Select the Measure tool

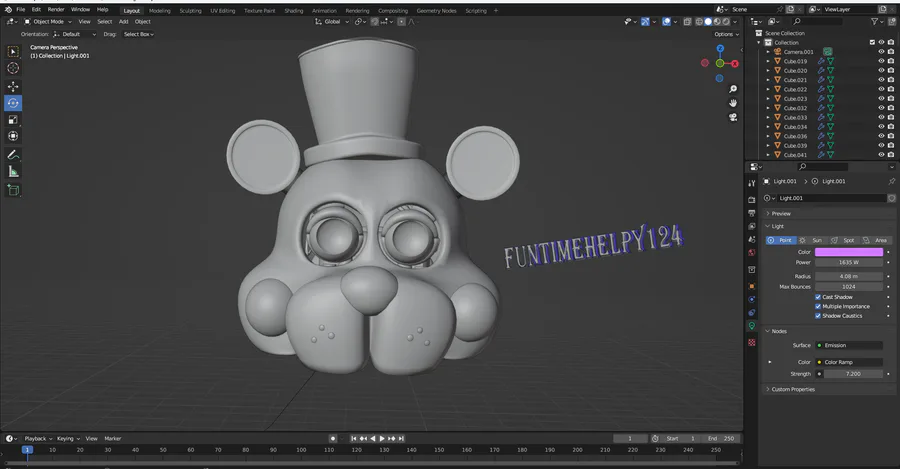pyautogui.click(x=13, y=172)
